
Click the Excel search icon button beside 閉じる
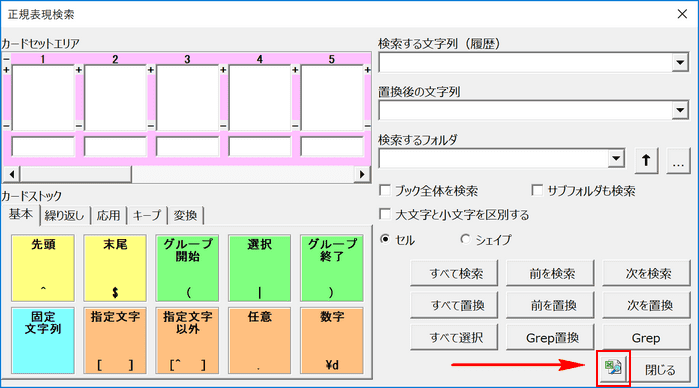(613, 368)
